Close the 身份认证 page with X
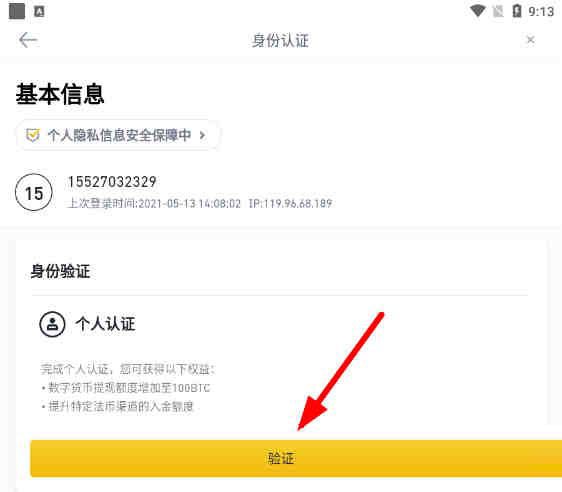Image resolution: width=562 pixels, height=492 pixels. 531,40
